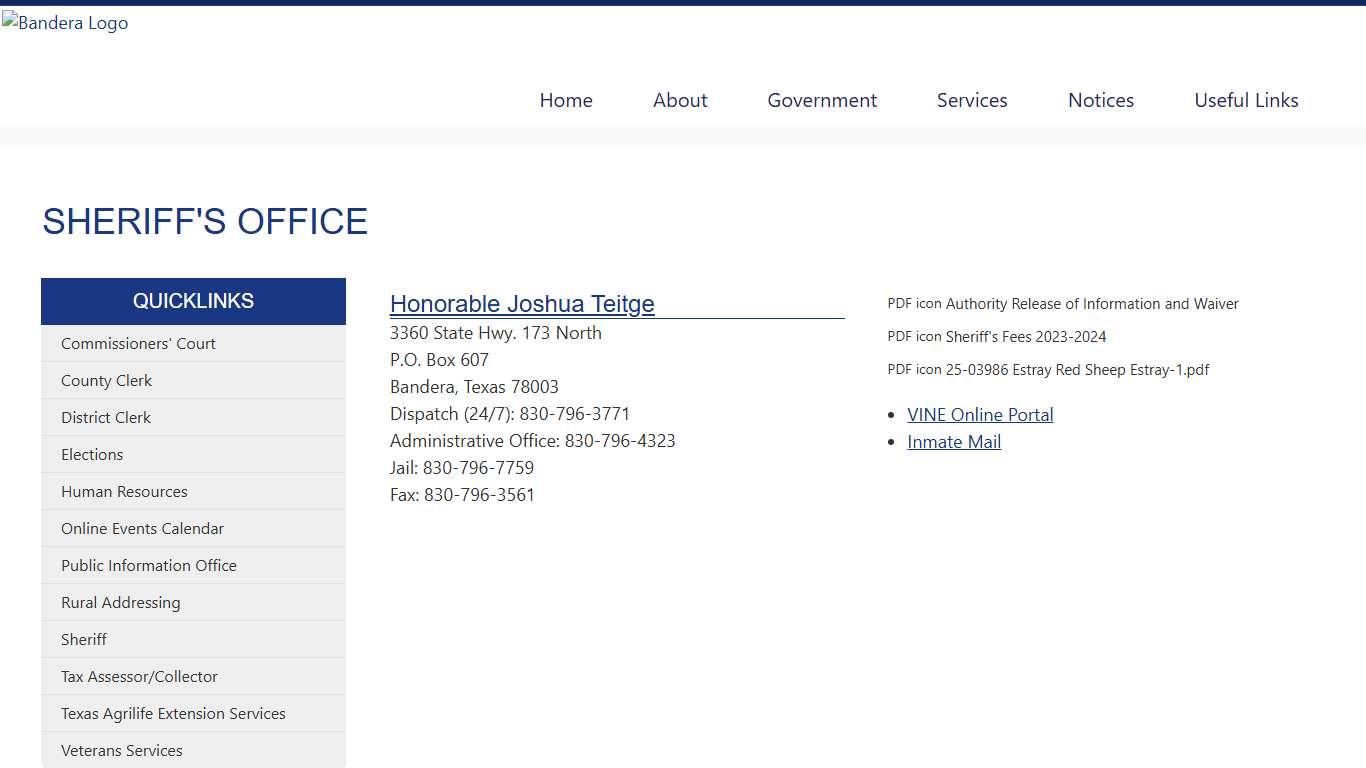Open the About menu
This screenshot has width=1366, height=768.
click(x=680, y=100)
